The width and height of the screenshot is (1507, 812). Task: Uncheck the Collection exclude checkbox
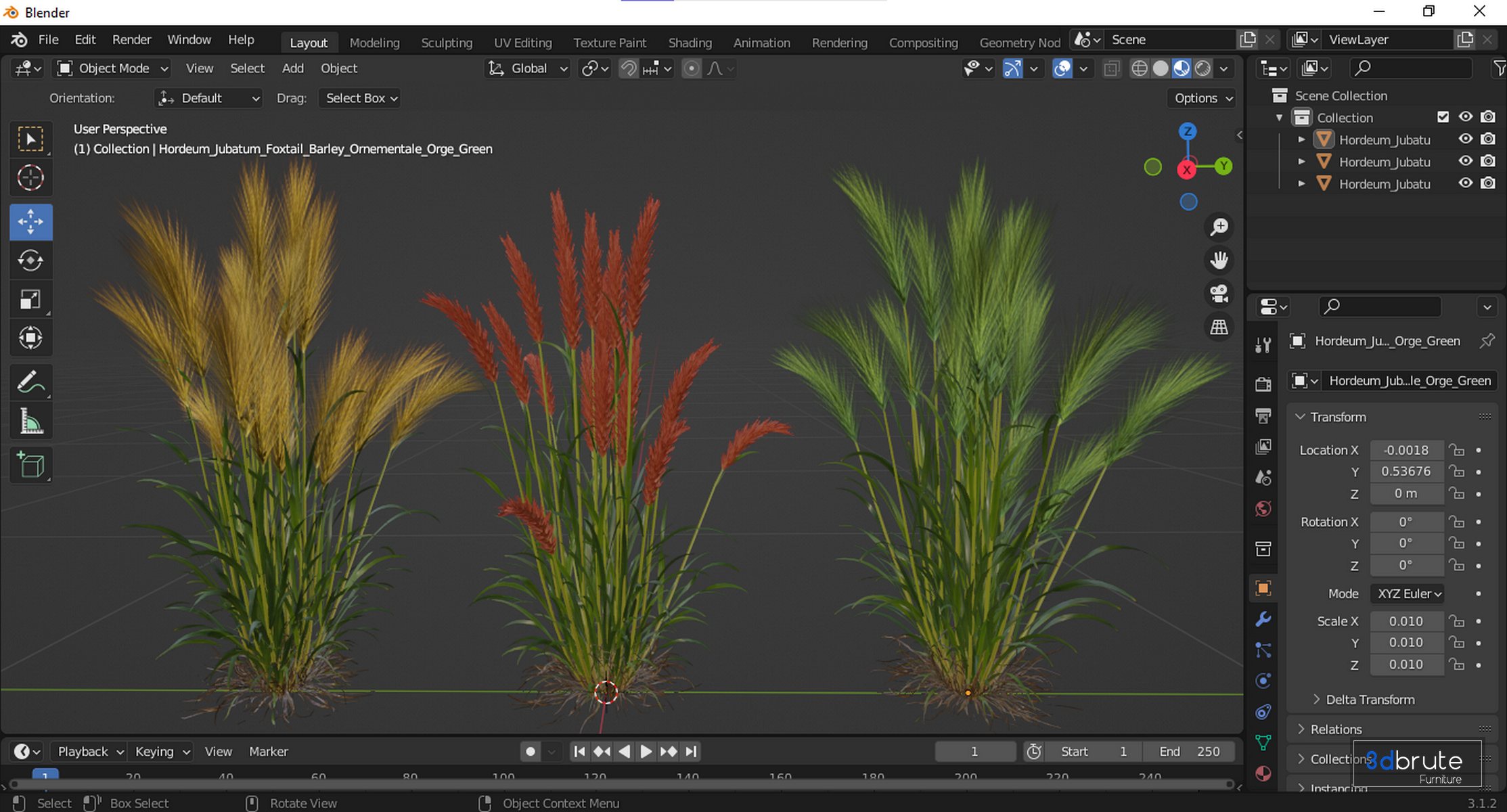(x=1443, y=117)
